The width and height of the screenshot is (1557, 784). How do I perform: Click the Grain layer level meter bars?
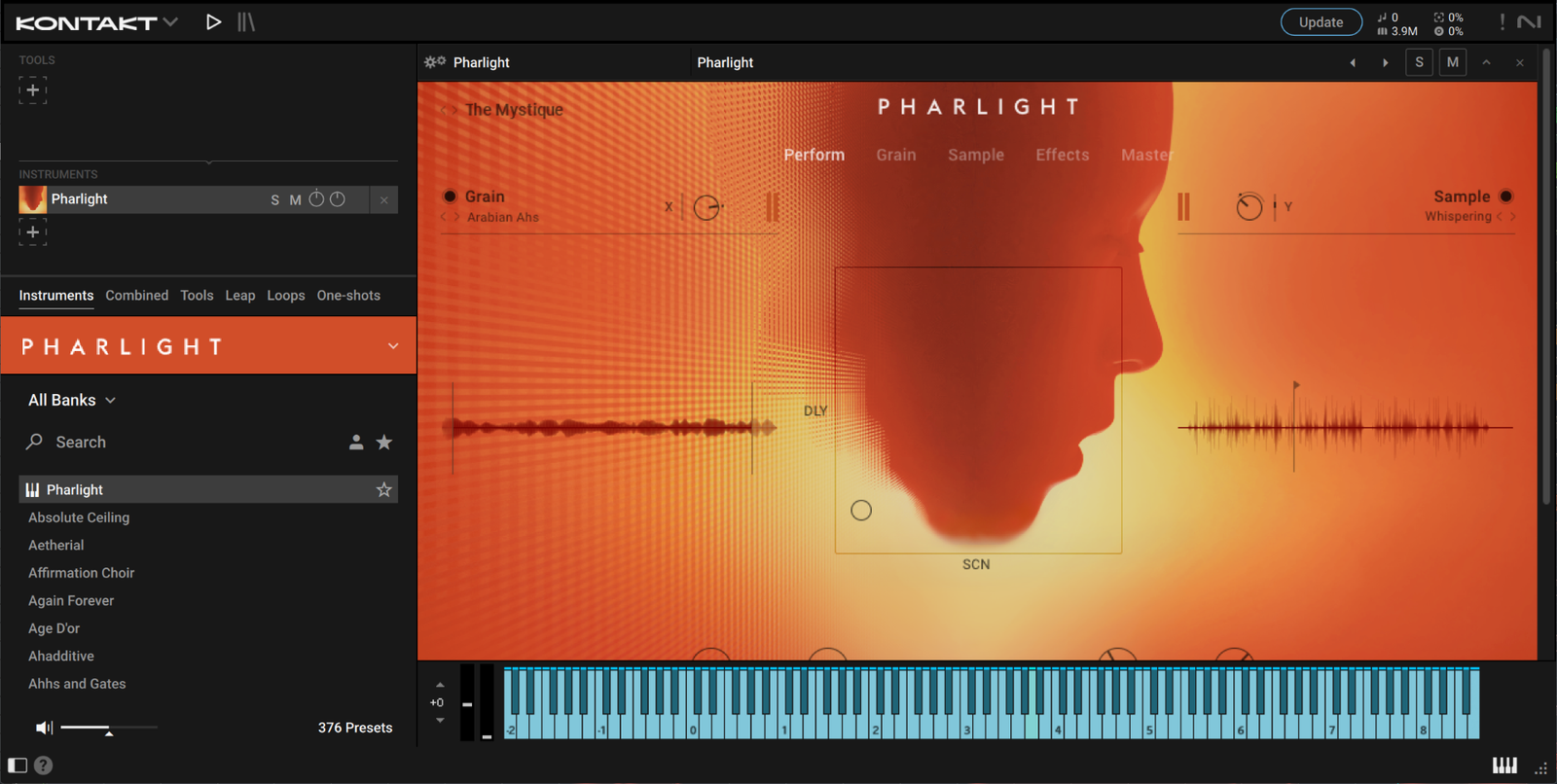(x=772, y=207)
